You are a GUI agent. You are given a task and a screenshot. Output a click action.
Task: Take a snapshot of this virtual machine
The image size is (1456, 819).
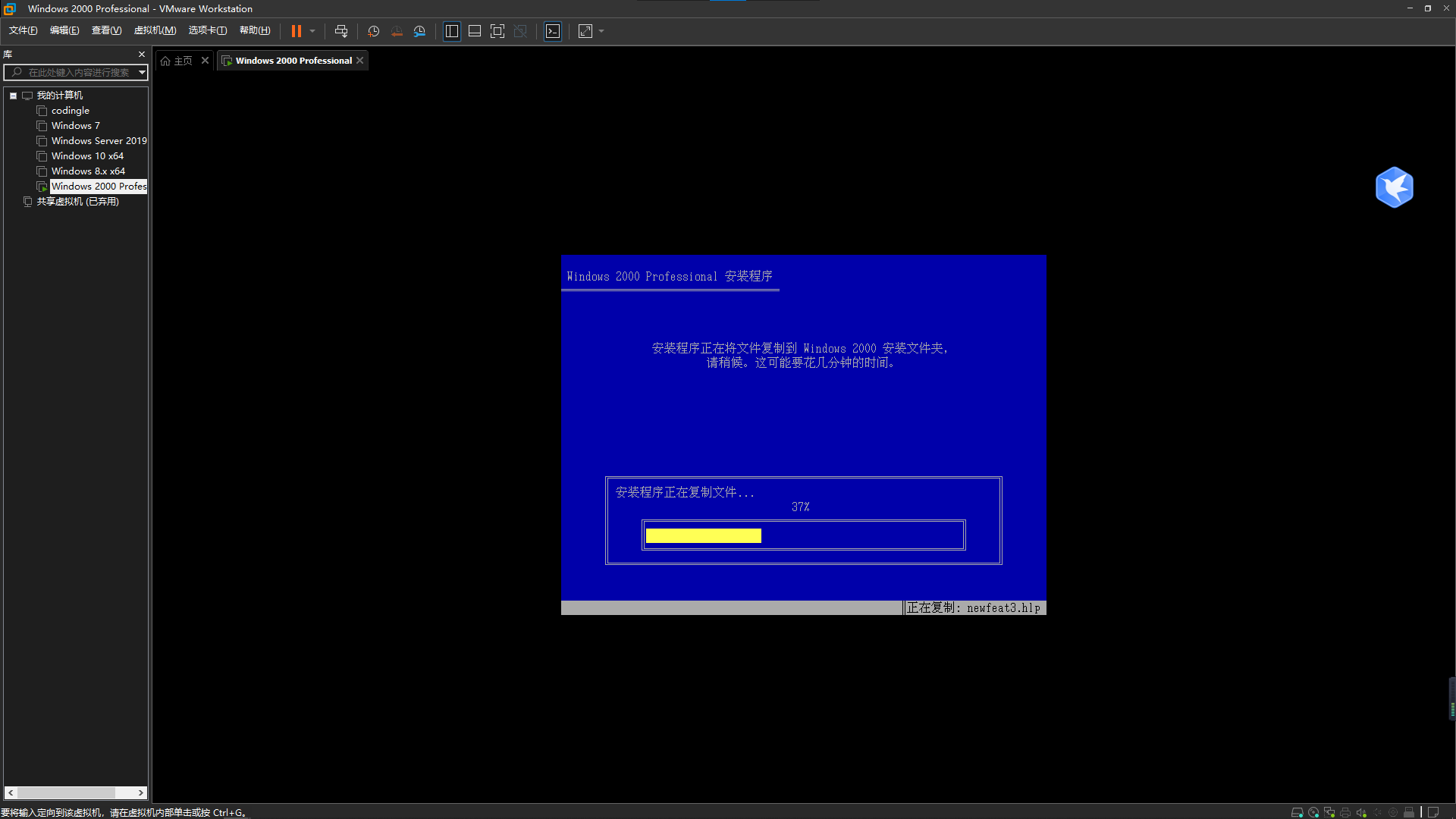[x=373, y=31]
